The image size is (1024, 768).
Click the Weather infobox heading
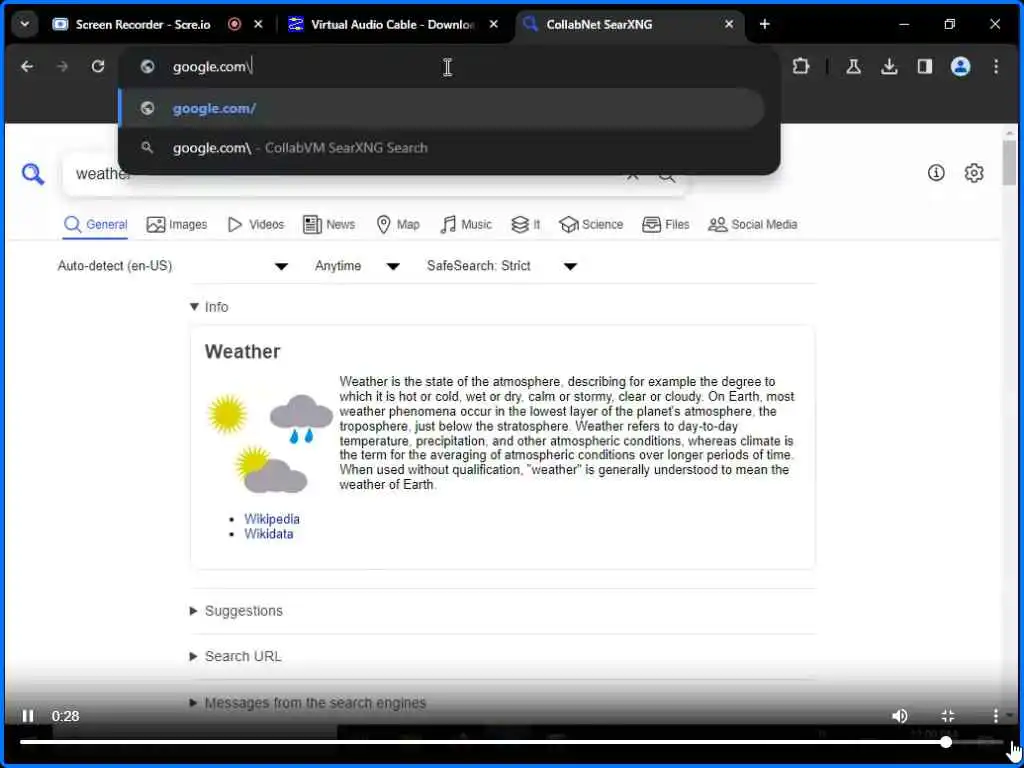pyautogui.click(x=242, y=352)
